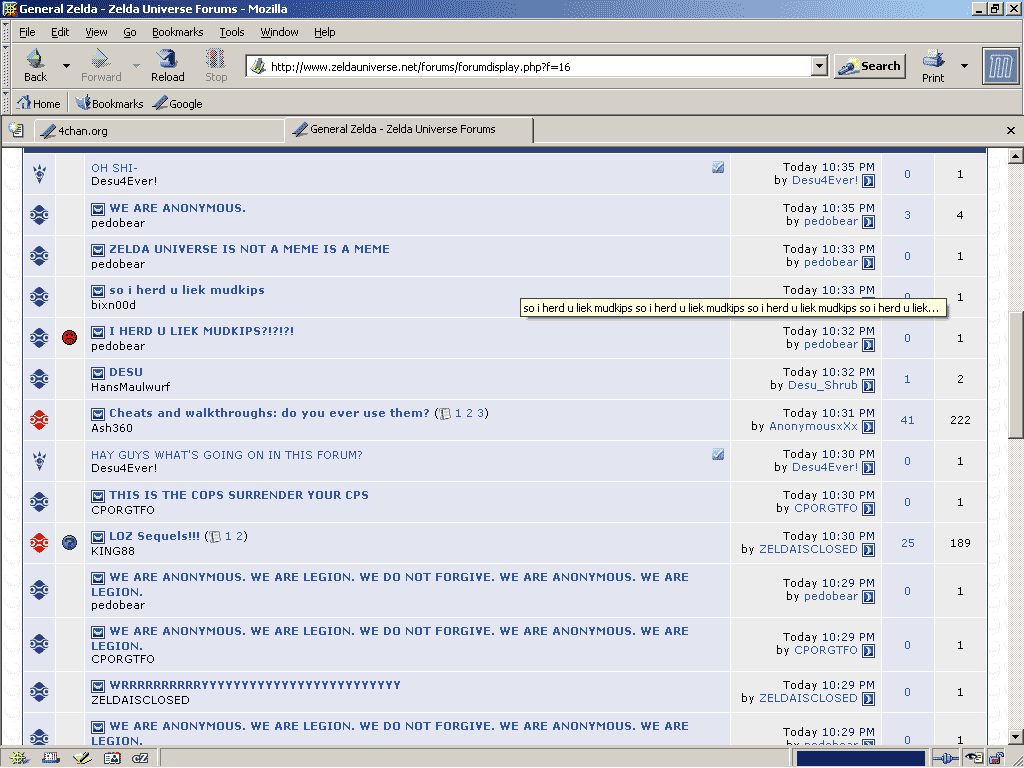This screenshot has width=1024, height=768.
Task: Click last-post arrow in LOZ Sequels row
Action: (x=869, y=550)
